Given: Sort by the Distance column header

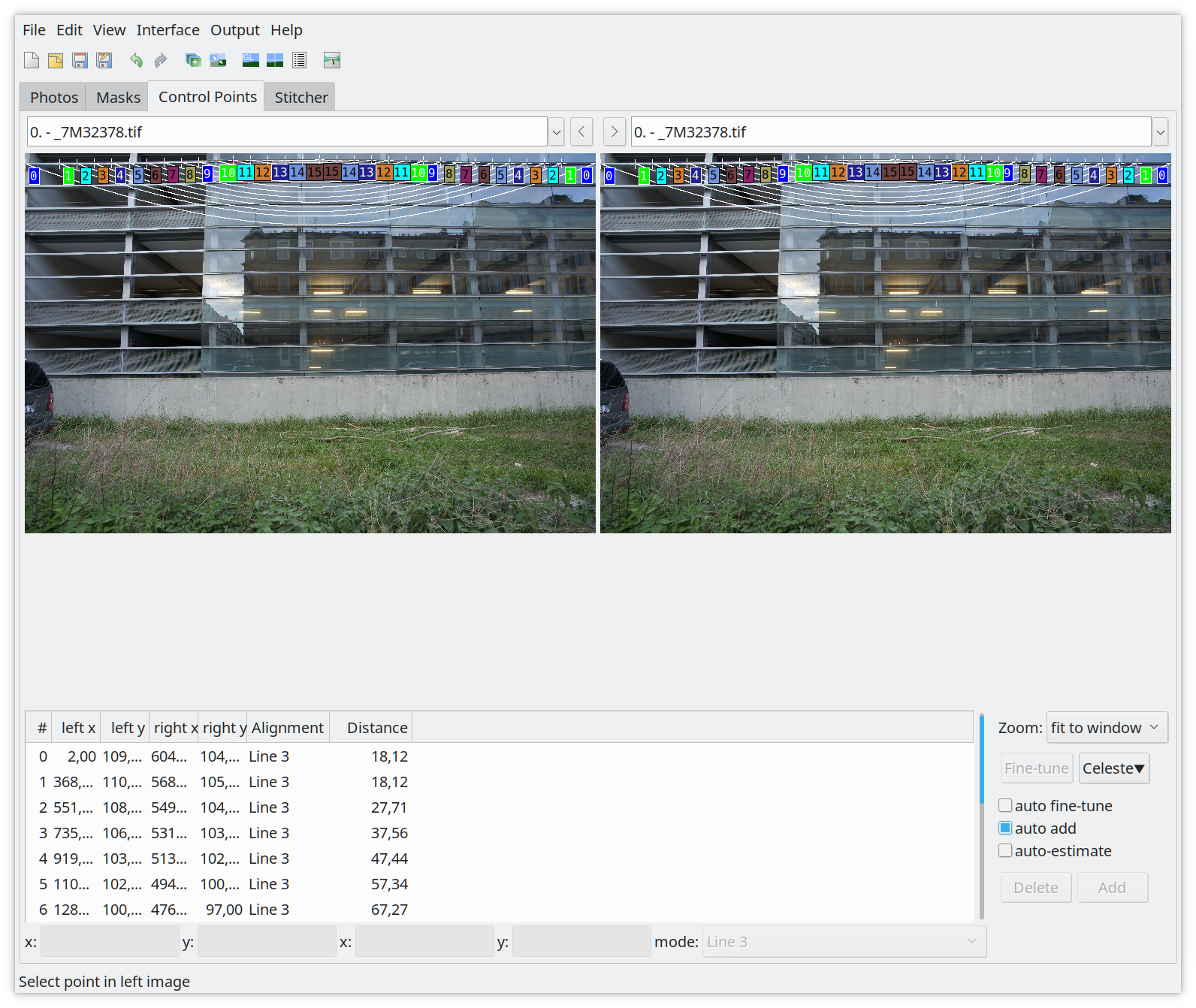Looking at the screenshot, I should (370, 727).
